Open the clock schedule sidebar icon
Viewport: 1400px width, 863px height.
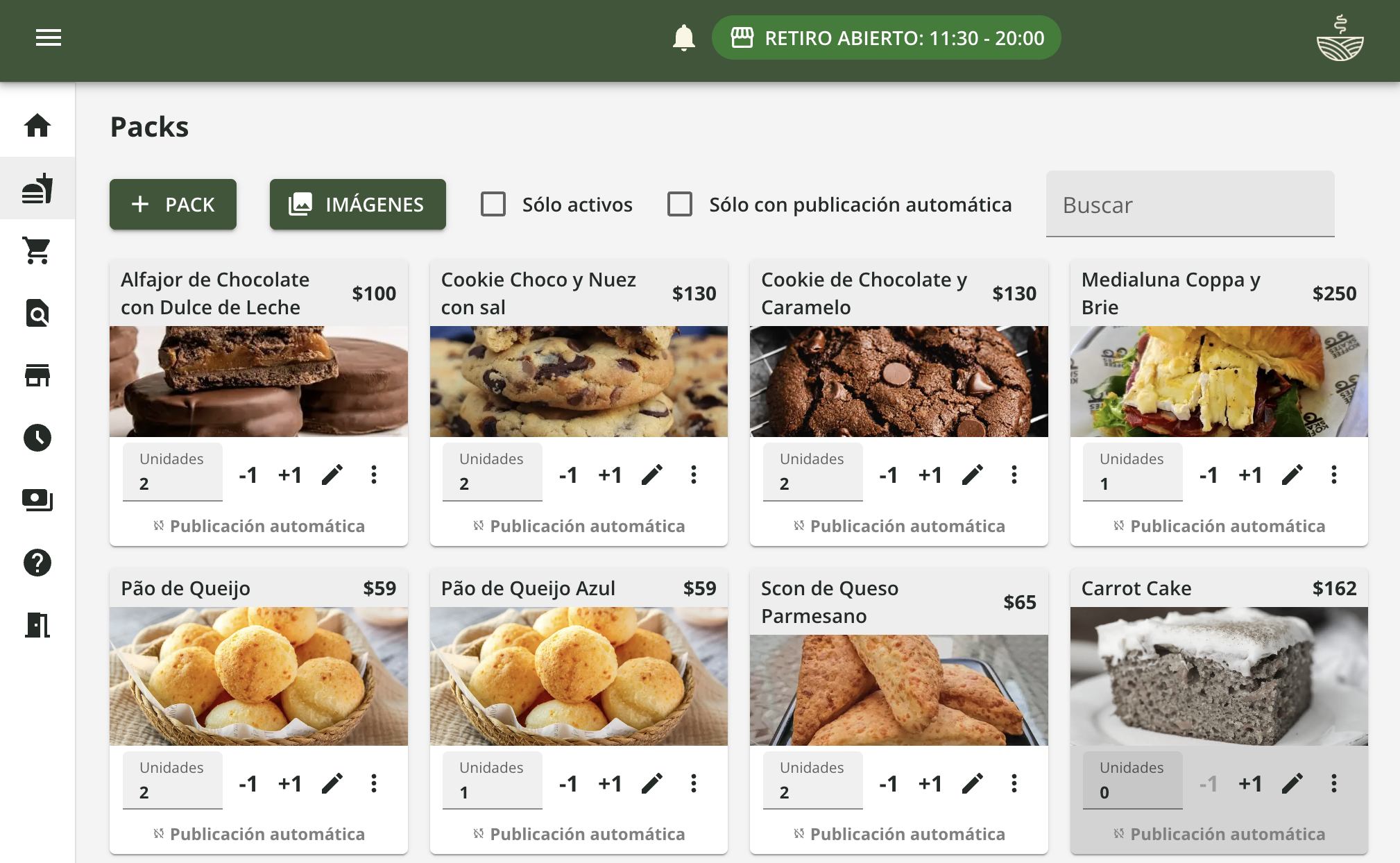pos(37,438)
